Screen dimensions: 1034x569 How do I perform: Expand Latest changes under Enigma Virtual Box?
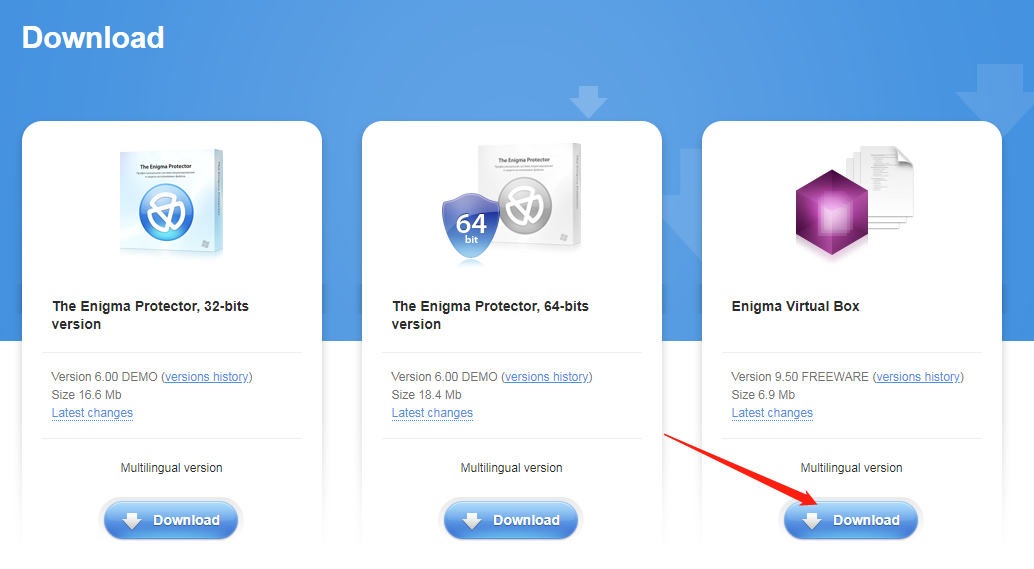click(772, 413)
